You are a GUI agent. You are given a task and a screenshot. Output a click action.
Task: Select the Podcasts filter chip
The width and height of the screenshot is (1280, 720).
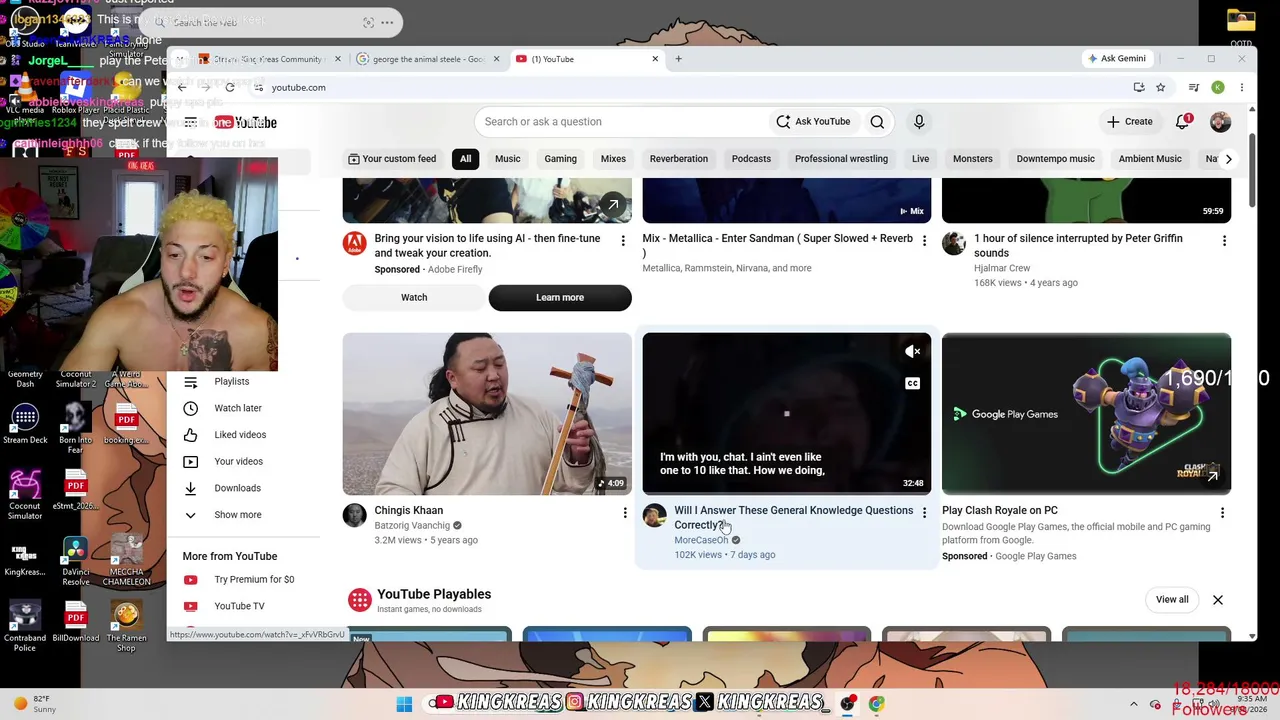[751, 159]
